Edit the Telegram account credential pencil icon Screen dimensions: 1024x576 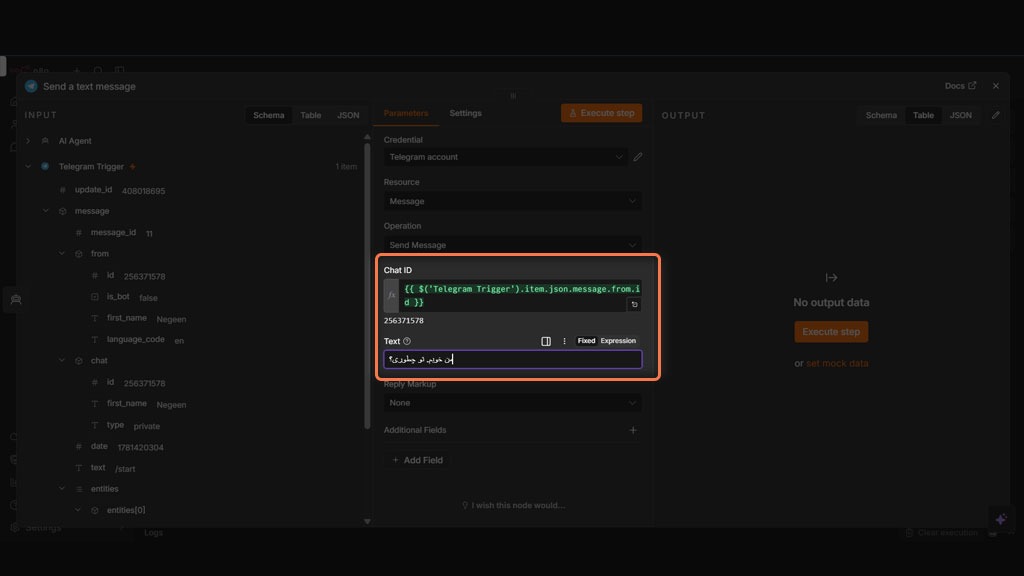click(637, 157)
